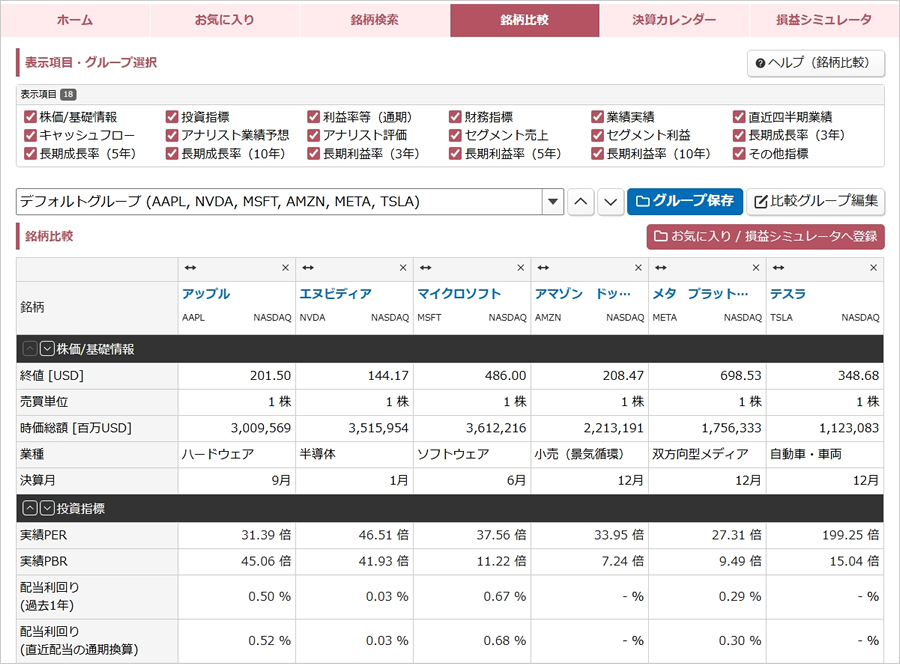
Task: Uncheck 投資指標 checkbox
Action: [172, 117]
